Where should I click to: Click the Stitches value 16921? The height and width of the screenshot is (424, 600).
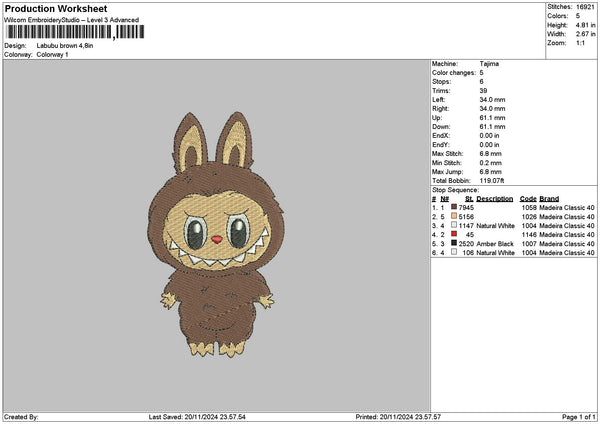(585, 7)
